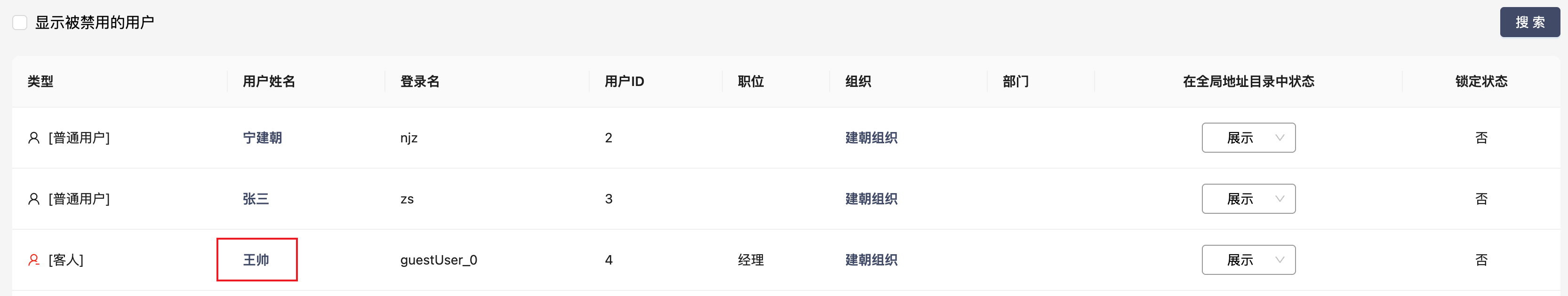Expand the 展示 dropdown for user zs

coord(1248,199)
